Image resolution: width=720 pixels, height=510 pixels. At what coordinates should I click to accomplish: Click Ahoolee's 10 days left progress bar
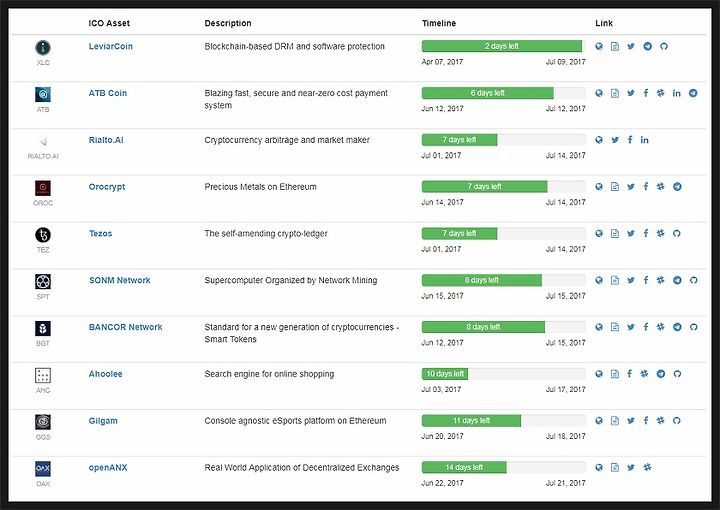pos(504,374)
